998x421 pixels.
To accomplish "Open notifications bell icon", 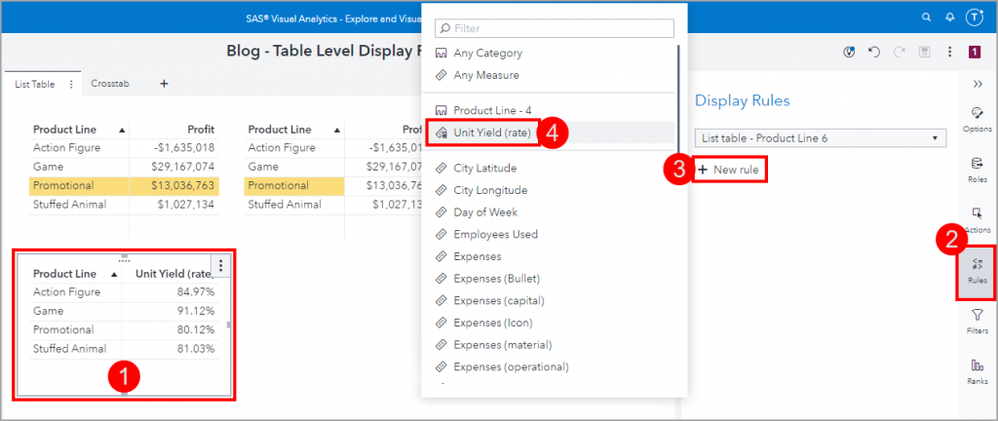I will click(949, 18).
